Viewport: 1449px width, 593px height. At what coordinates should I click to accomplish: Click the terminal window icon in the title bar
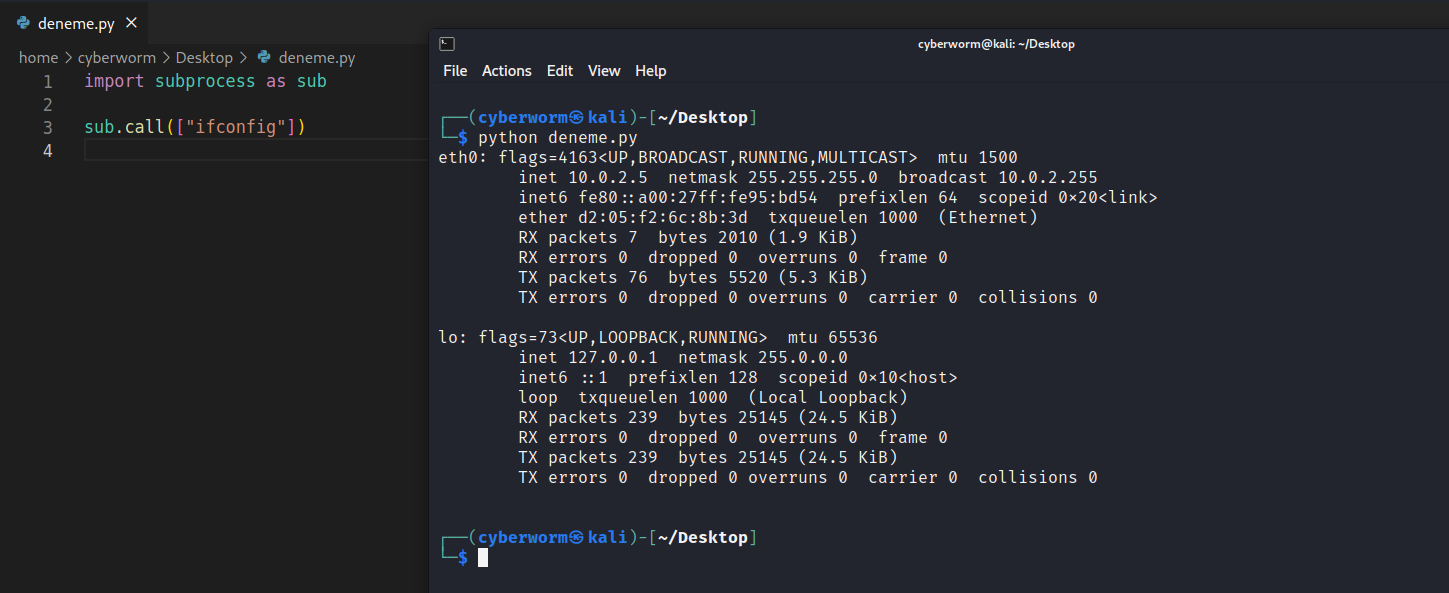447,44
